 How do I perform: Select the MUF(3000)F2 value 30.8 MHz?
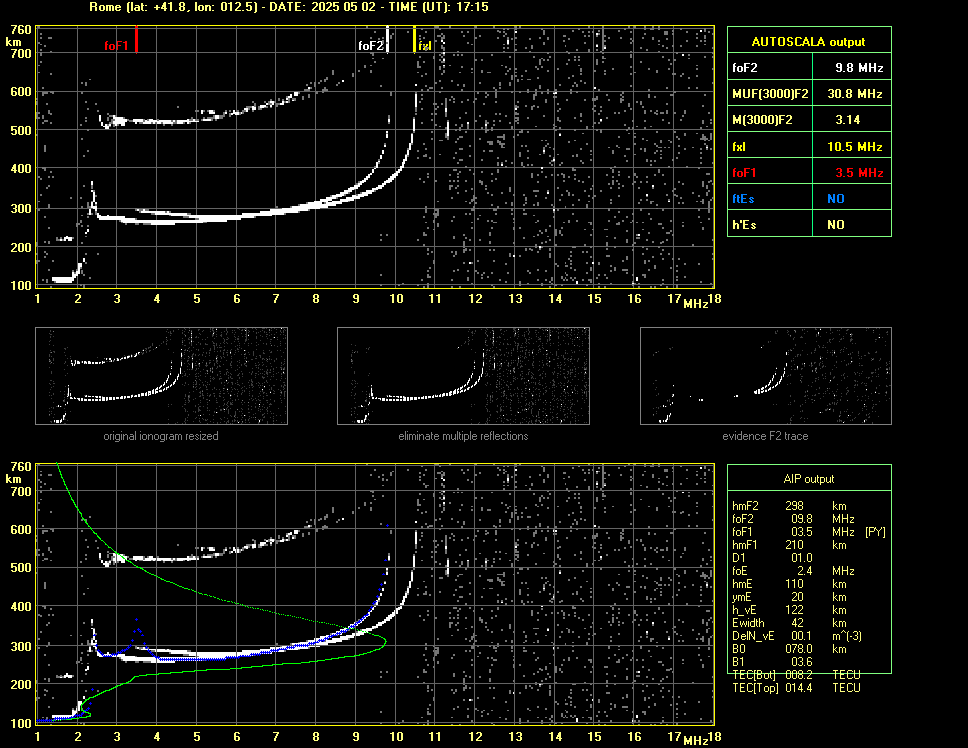click(x=855, y=94)
